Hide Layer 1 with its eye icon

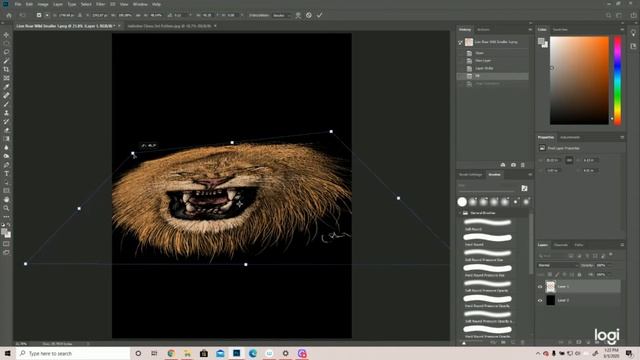click(x=540, y=287)
